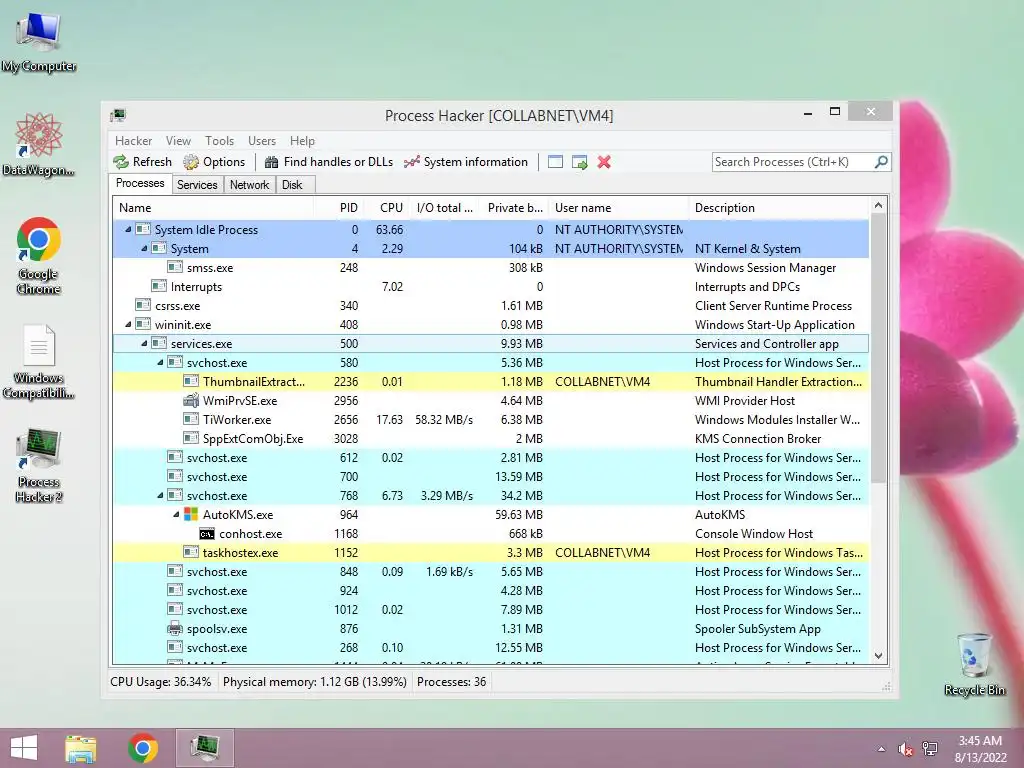Select the Google Chrome desktop shortcut
Screen dimensions: 1024x768
click(x=39, y=256)
